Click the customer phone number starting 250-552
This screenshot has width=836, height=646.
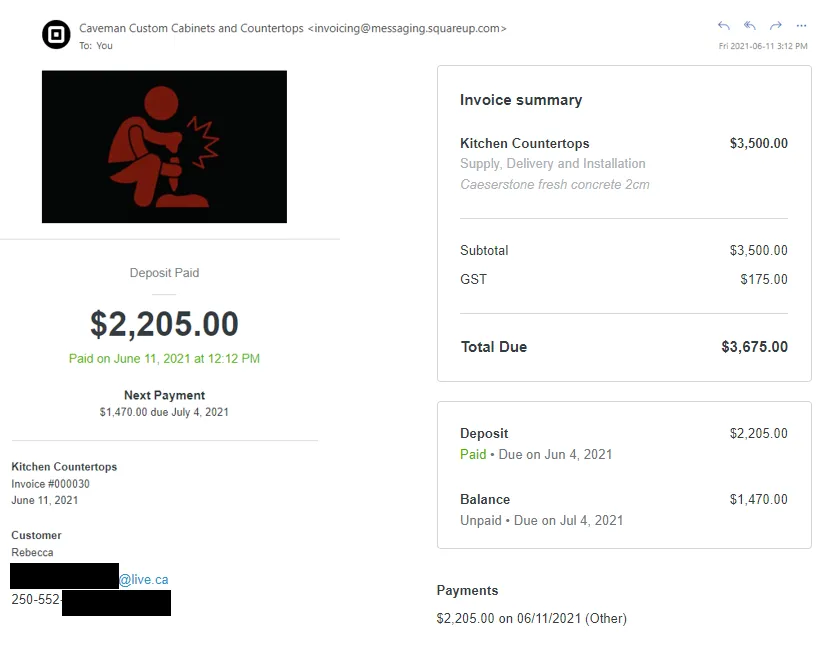[36, 600]
